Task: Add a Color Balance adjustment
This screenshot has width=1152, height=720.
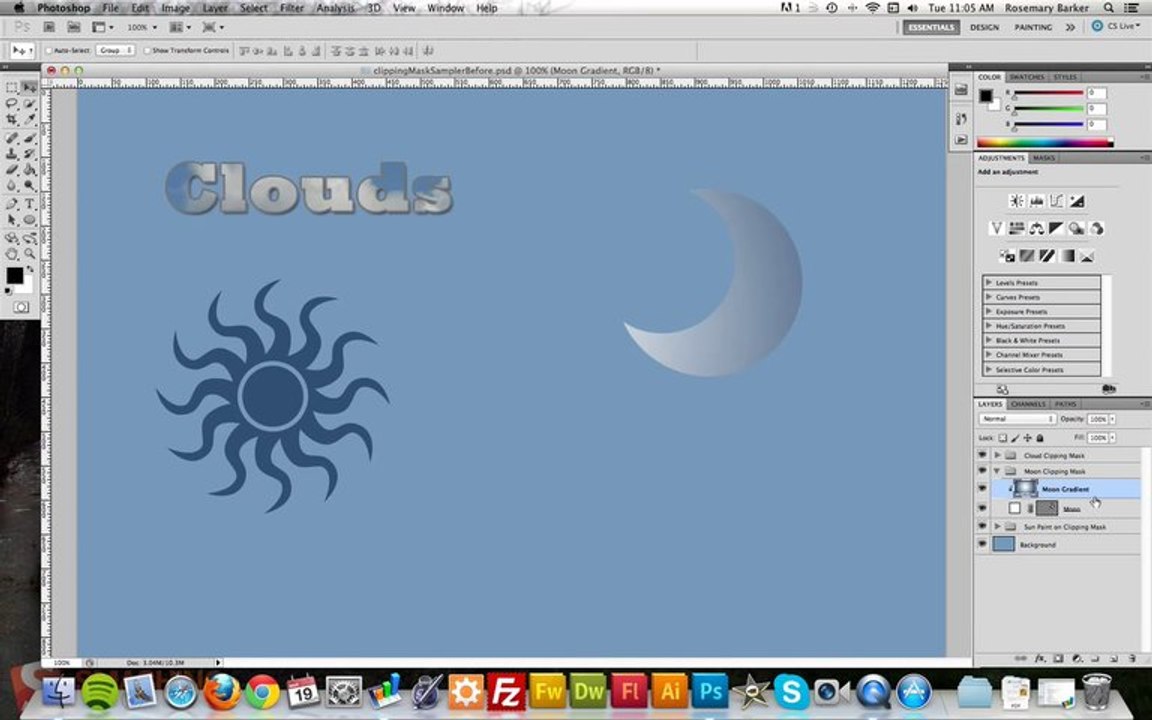Action: (x=1037, y=228)
